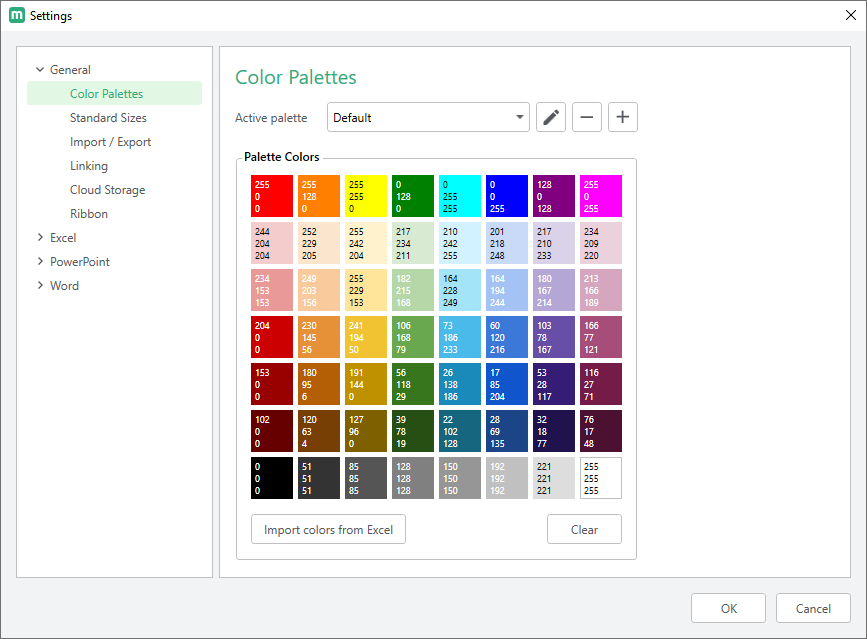Viewport: 867px width, 639px height.
Task: Click the Macabacus logo in the title bar
Action: 14,15
